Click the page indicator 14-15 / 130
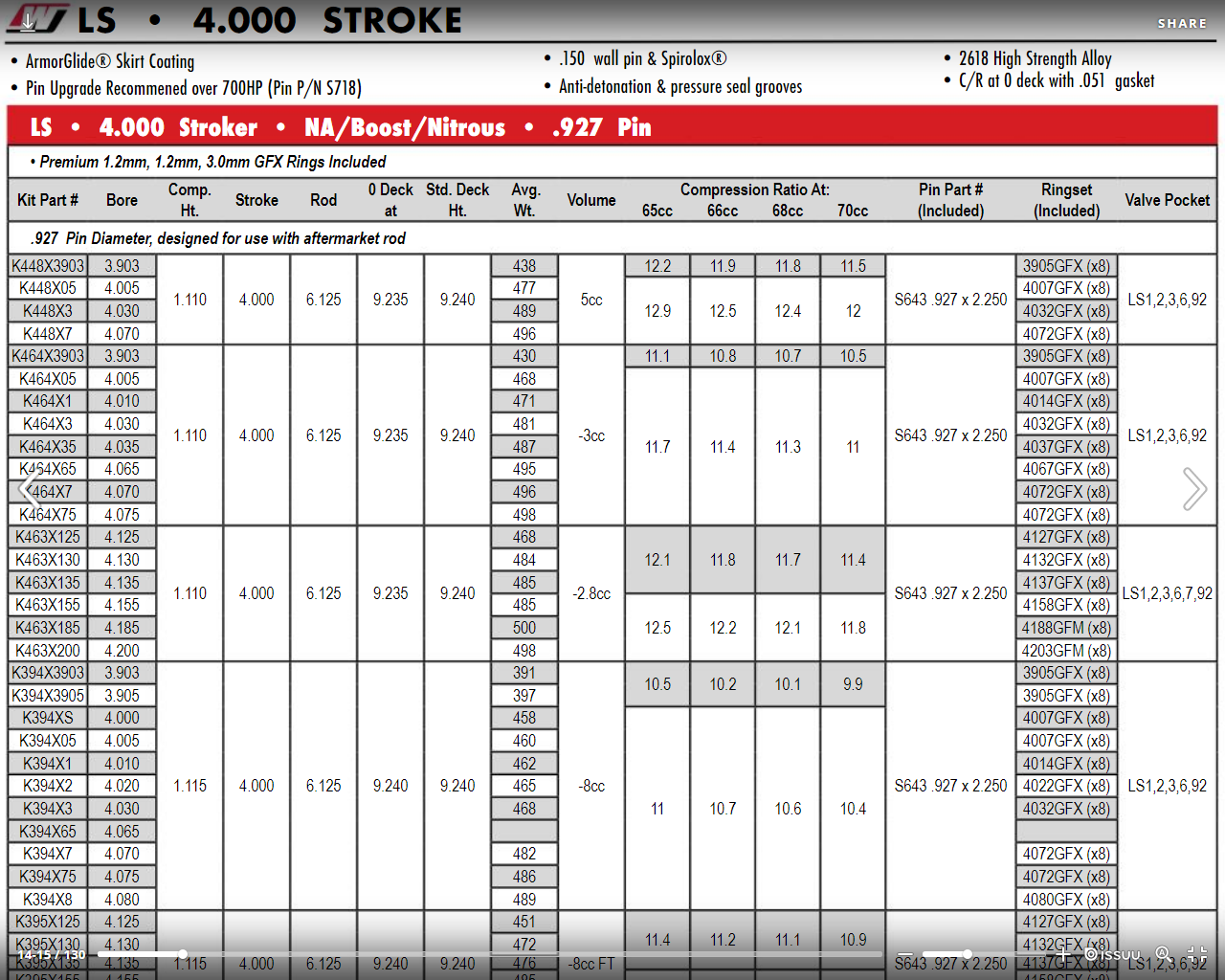This screenshot has height=980, width=1225. (x=52, y=954)
